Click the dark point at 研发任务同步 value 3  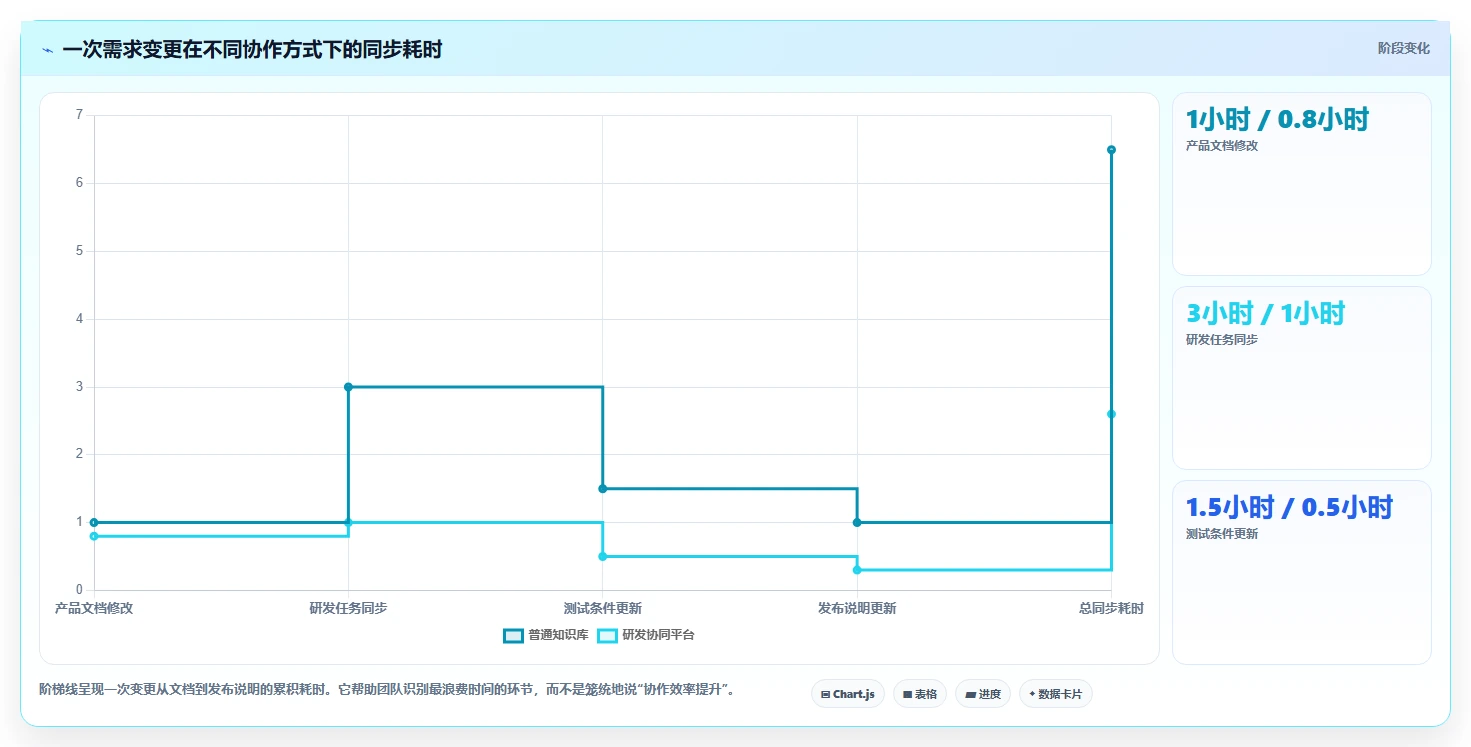point(348,387)
